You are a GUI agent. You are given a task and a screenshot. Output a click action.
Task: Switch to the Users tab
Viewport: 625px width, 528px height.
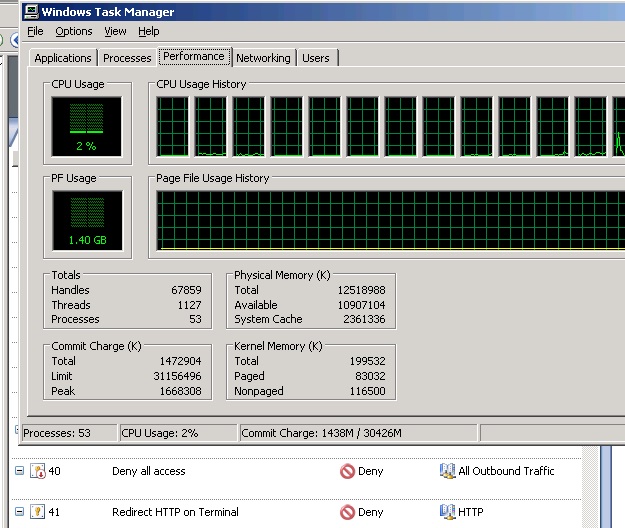[x=316, y=58]
